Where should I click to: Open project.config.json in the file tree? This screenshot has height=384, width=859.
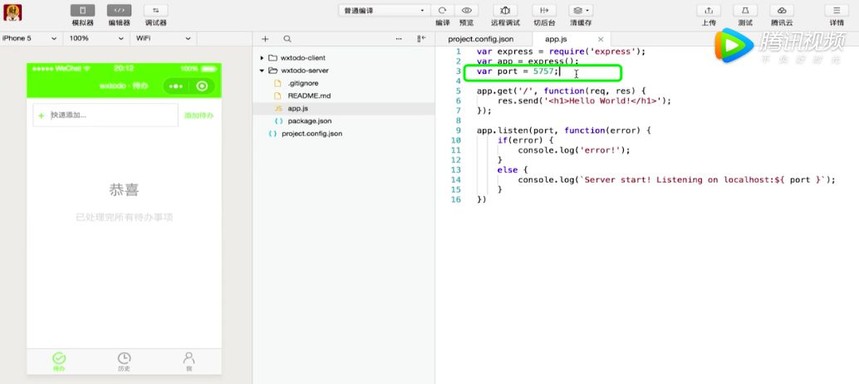click(312, 133)
